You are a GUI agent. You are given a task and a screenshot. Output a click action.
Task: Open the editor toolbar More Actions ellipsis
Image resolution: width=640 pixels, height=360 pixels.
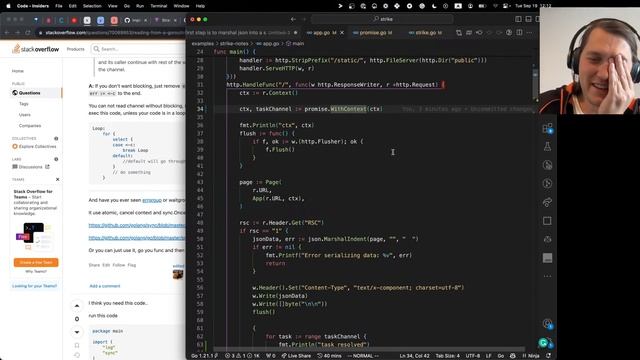(529, 32)
